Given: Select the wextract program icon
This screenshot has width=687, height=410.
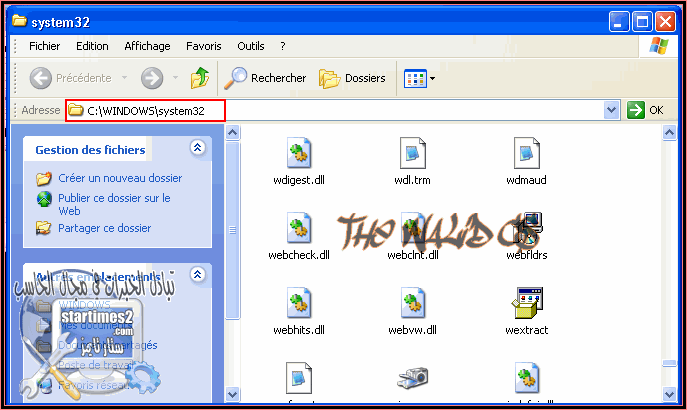Looking at the screenshot, I should click(x=527, y=303).
